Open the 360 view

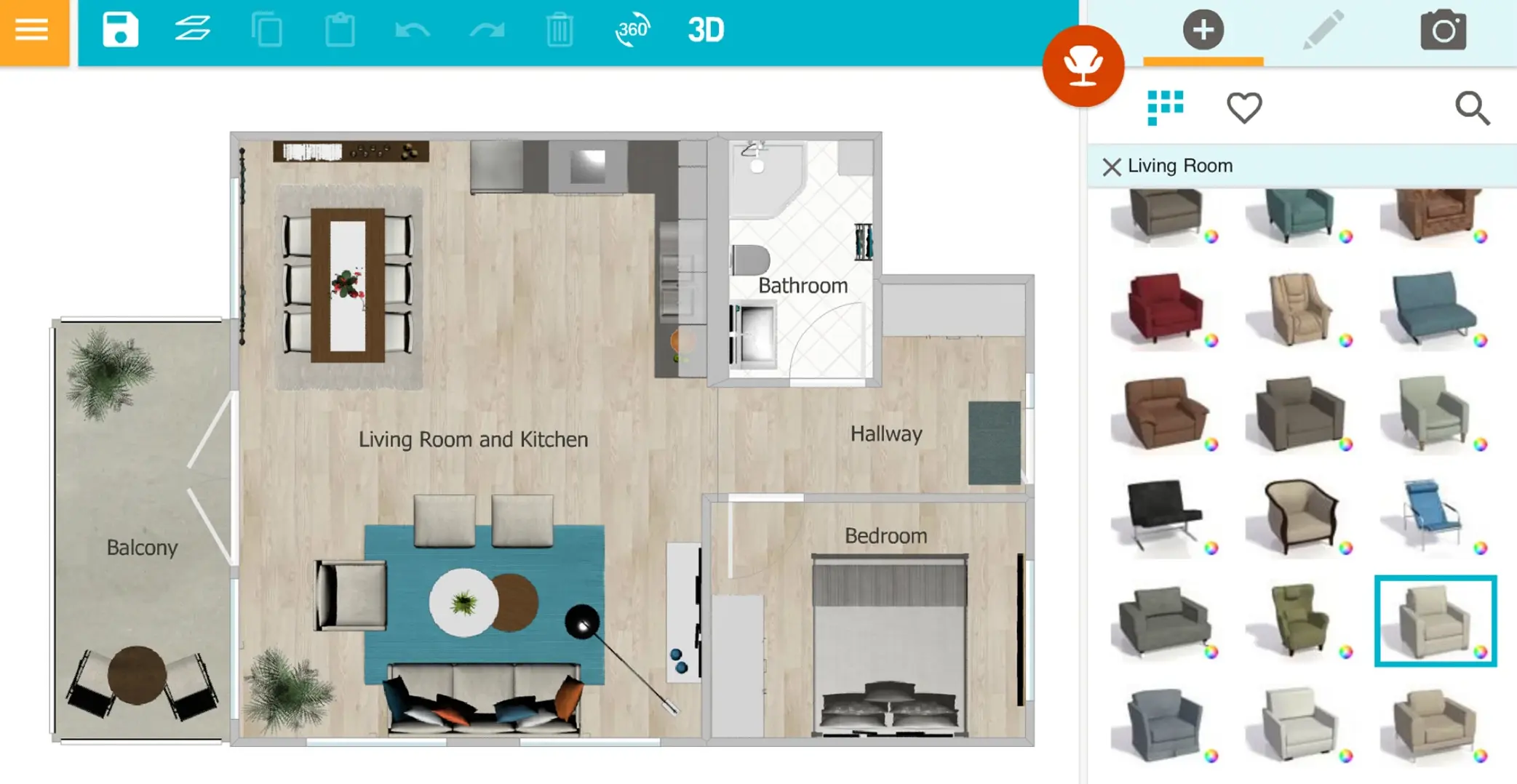coord(633,30)
